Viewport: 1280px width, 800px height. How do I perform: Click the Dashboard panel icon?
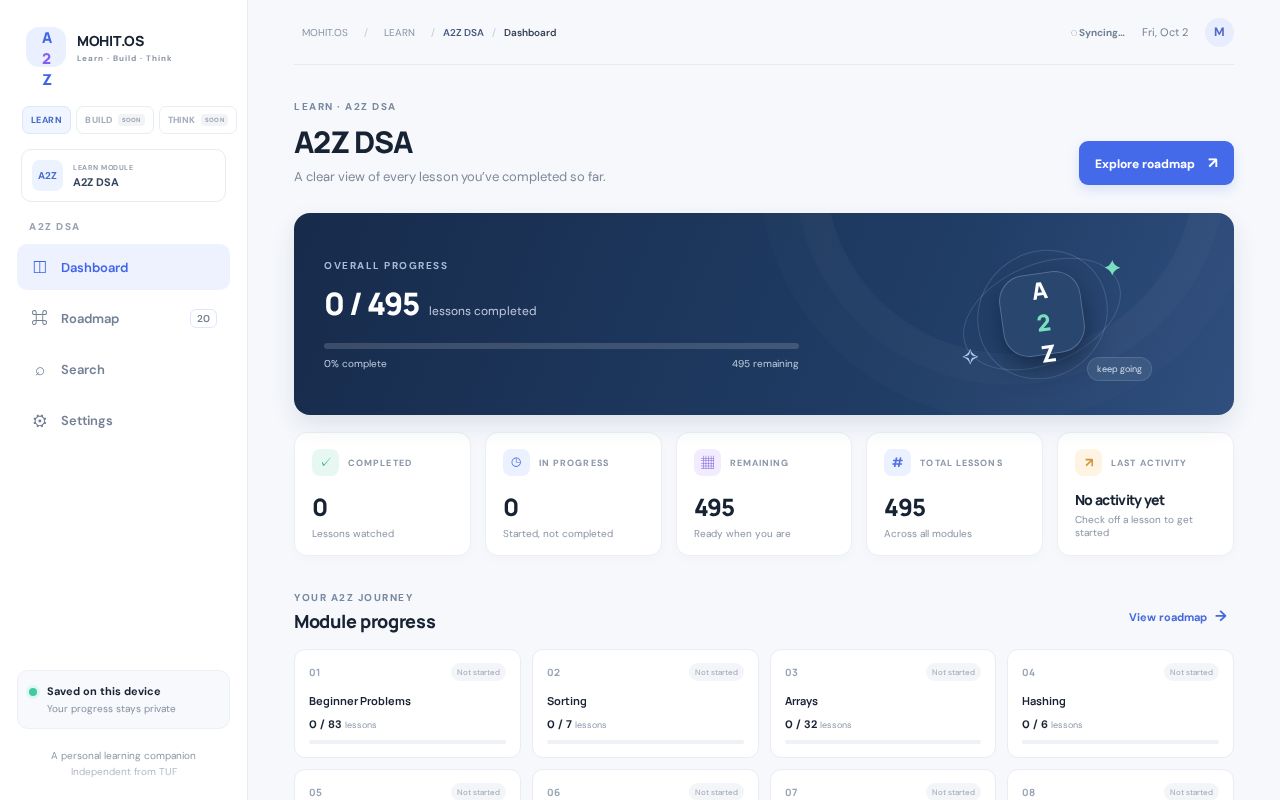pos(40,267)
